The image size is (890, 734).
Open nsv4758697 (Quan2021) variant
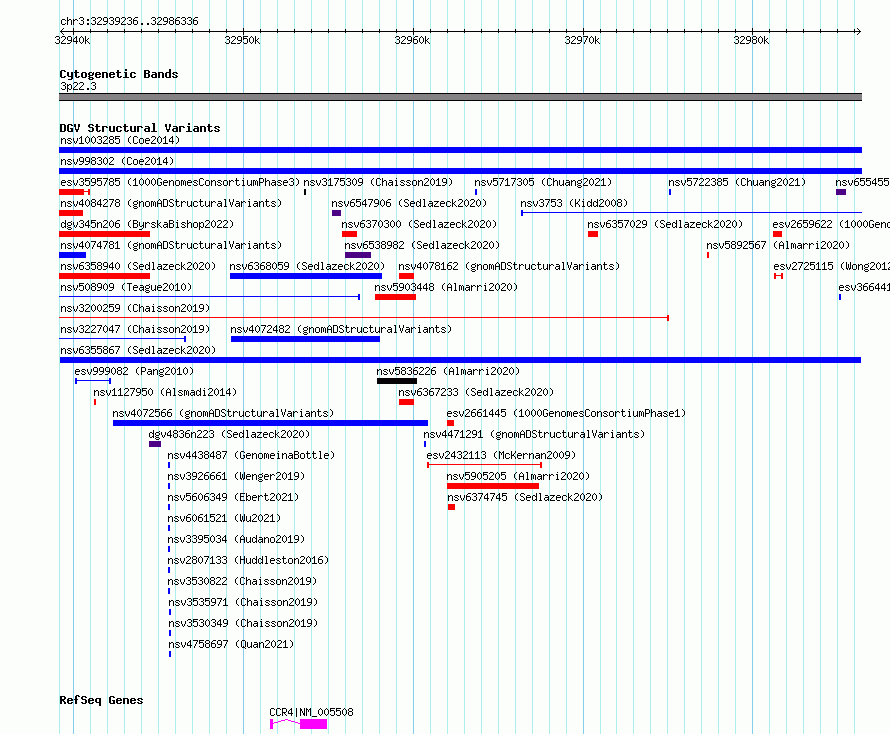pyautogui.click(x=232, y=644)
